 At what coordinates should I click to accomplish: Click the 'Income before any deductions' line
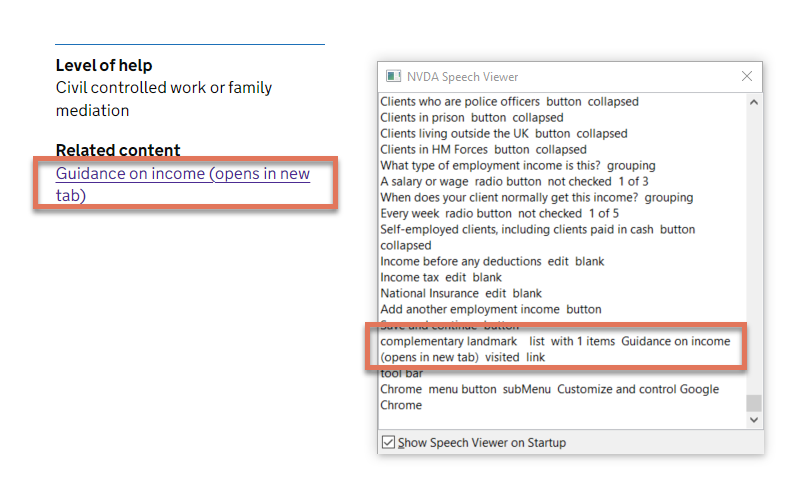click(492, 262)
